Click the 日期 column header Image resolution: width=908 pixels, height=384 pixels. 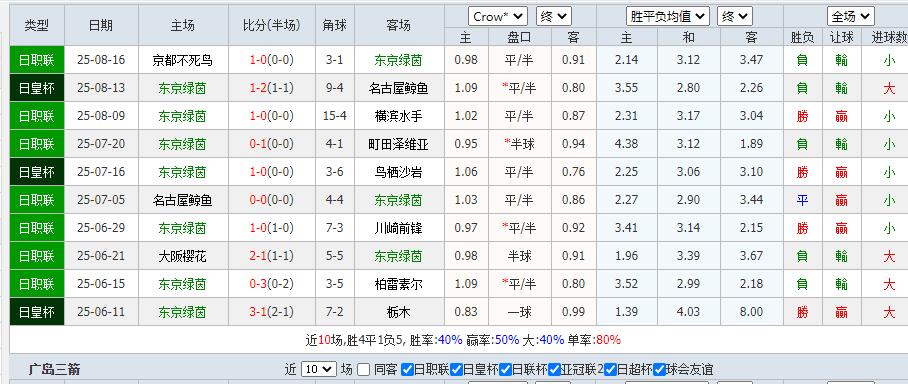pyautogui.click(x=101, y=25)
